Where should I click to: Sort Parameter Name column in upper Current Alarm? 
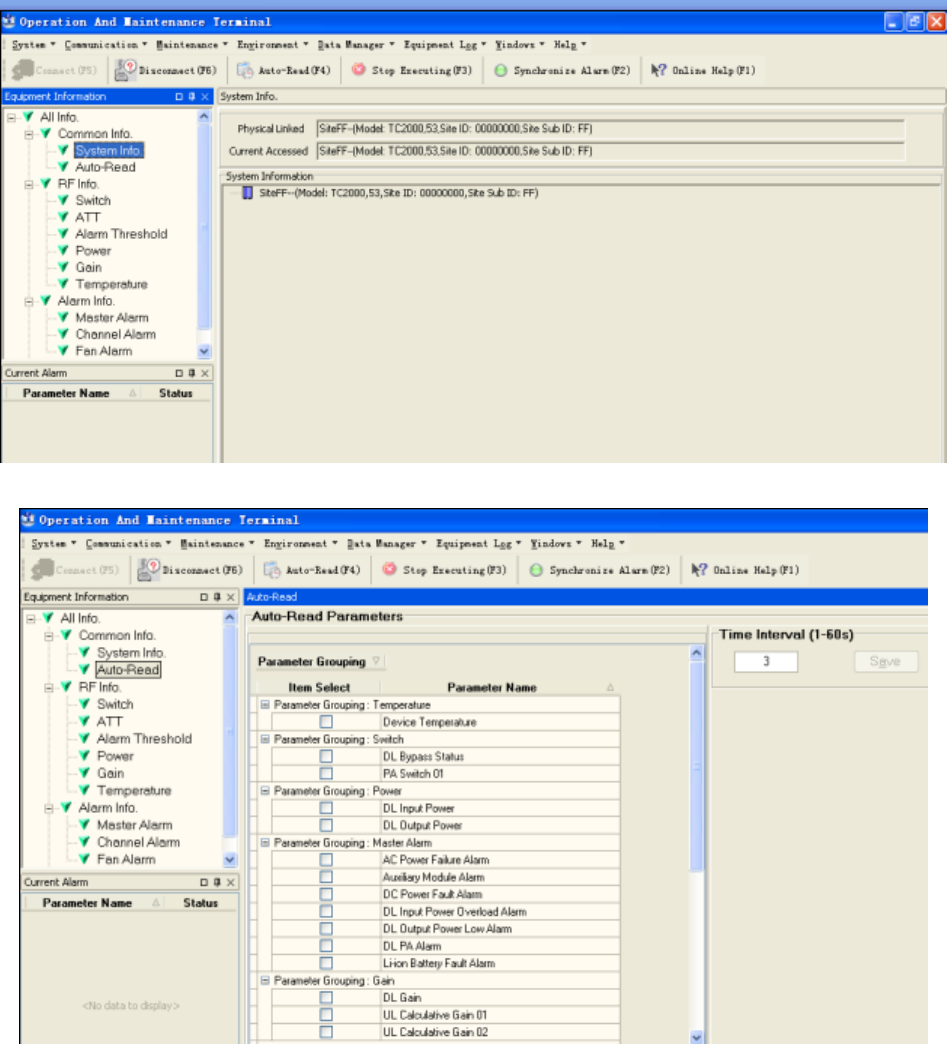(73, 393)
